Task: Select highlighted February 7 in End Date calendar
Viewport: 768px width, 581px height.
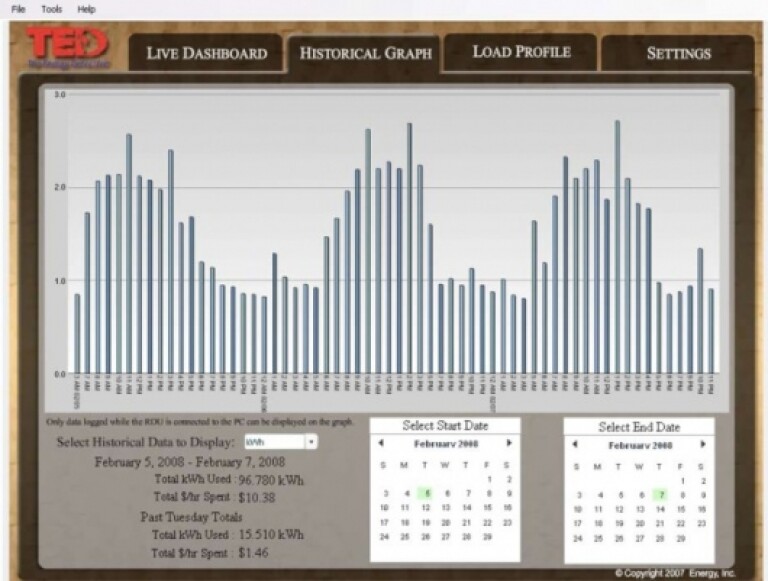Action: (x=660, y=494)
